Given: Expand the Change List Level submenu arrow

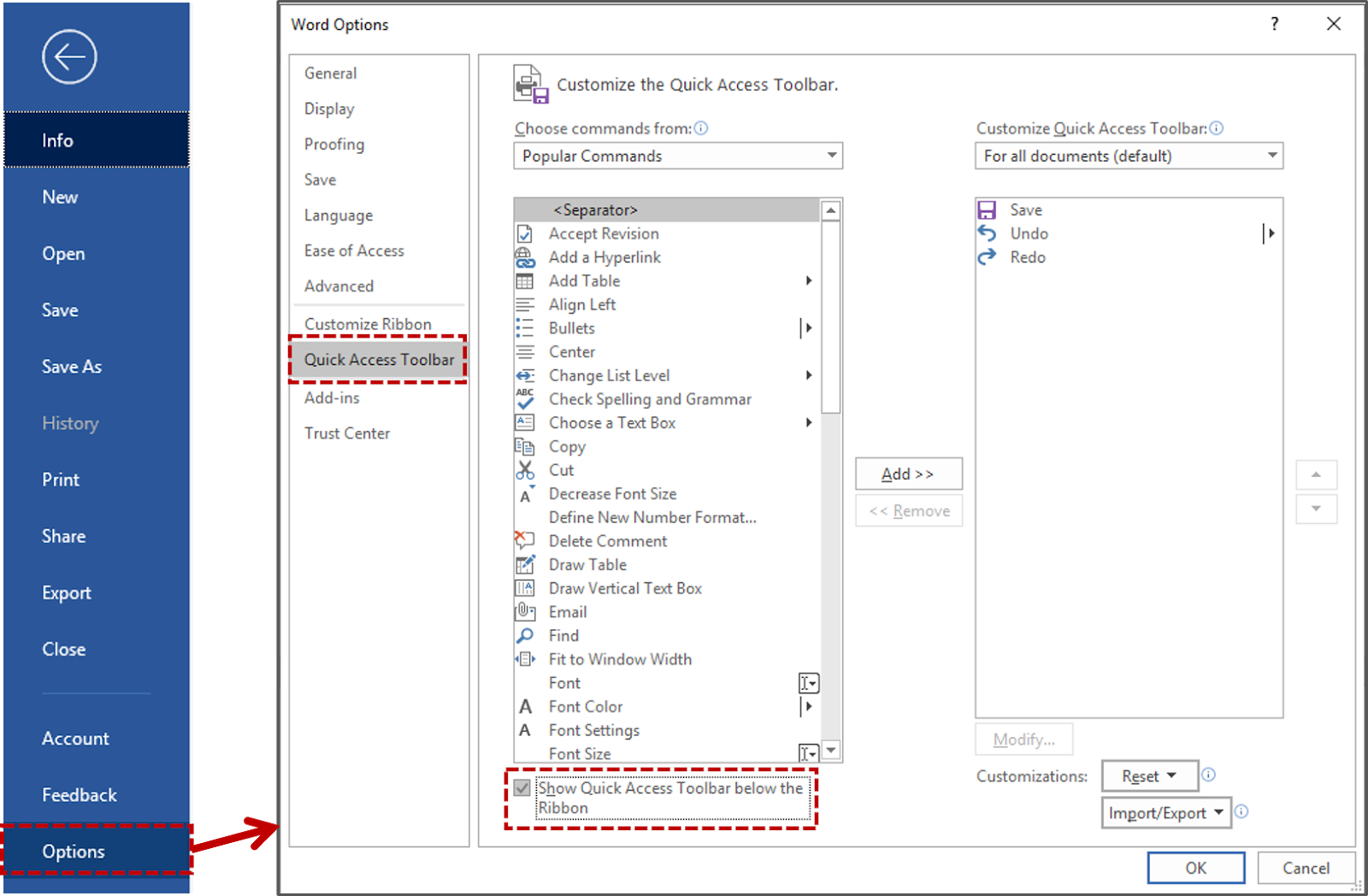Looking at the screenshot, I should point(808,375).
